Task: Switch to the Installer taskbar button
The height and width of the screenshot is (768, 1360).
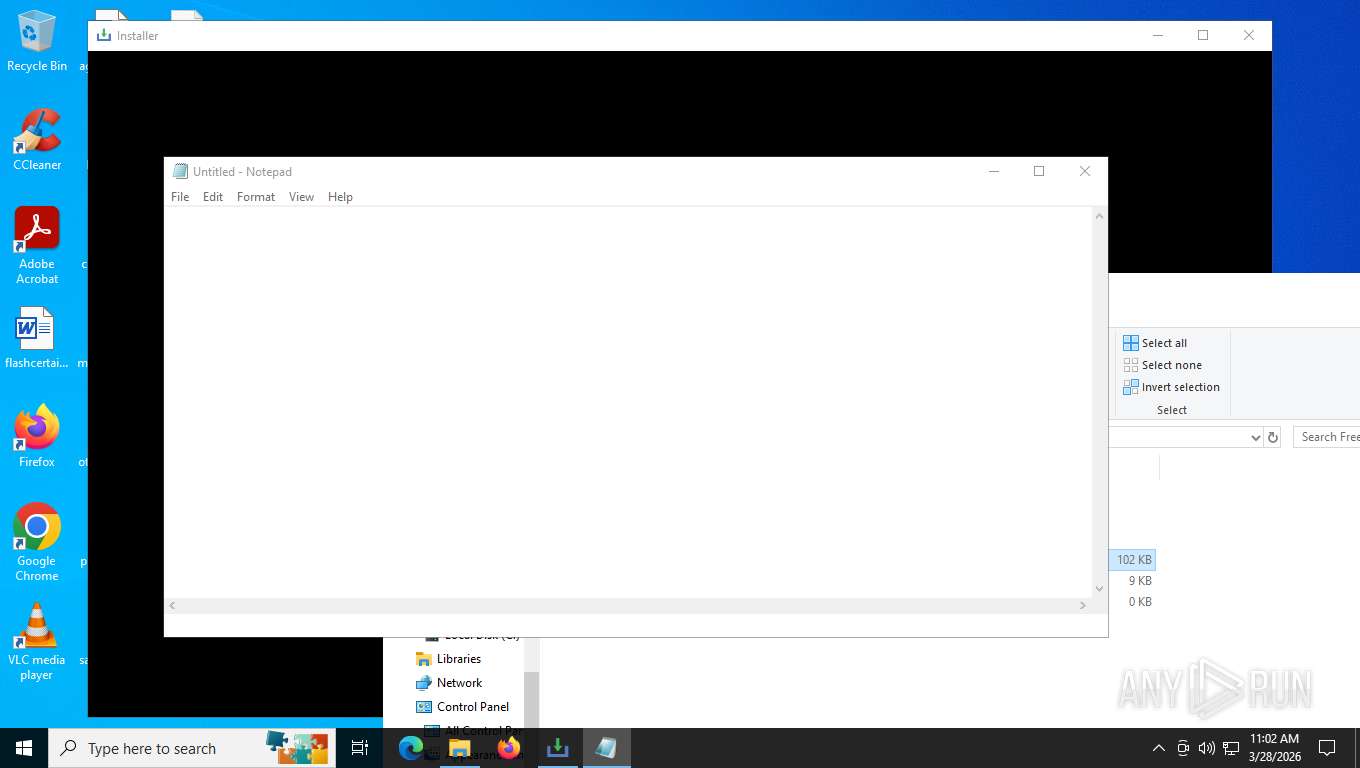Action: (x=557, y=748)
